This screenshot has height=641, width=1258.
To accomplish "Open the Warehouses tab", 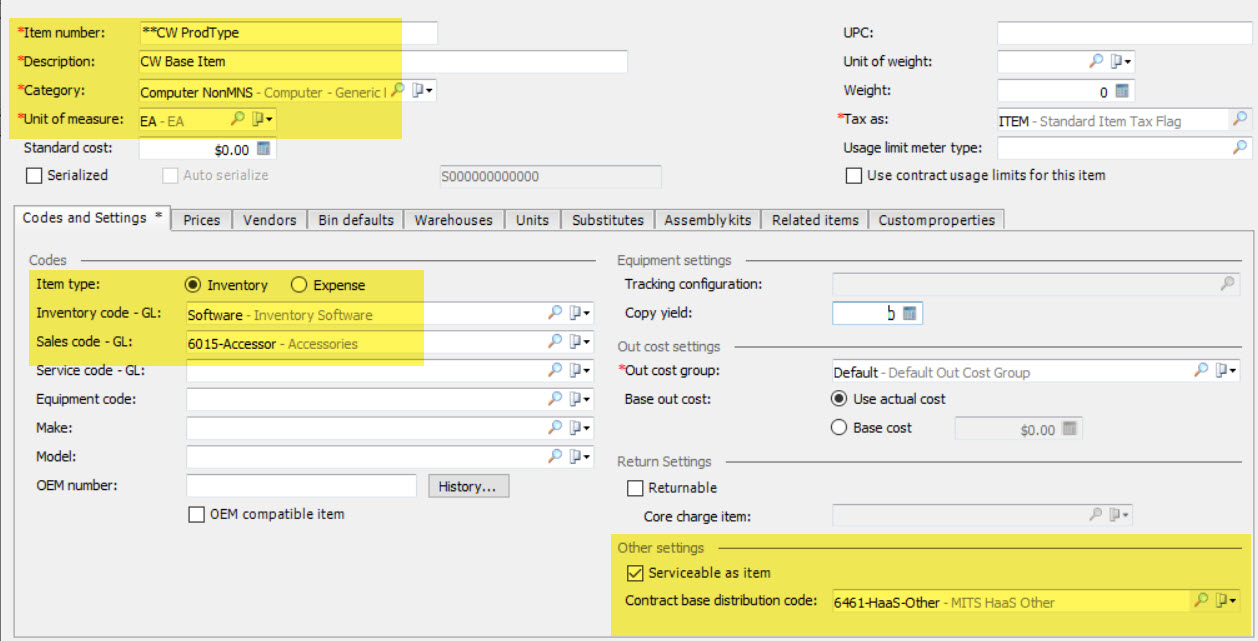I will [454, 220].
